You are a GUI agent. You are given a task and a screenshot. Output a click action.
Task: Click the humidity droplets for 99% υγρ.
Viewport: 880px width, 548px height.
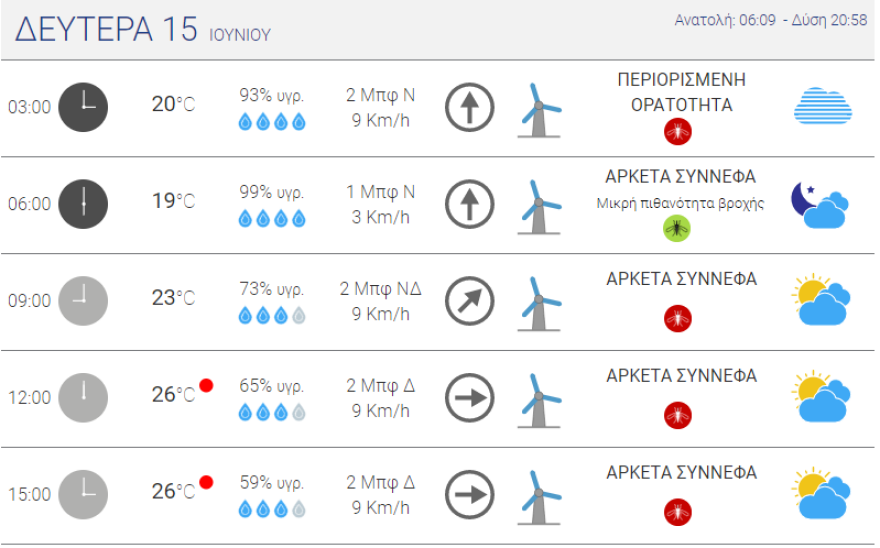coord(271,219)
